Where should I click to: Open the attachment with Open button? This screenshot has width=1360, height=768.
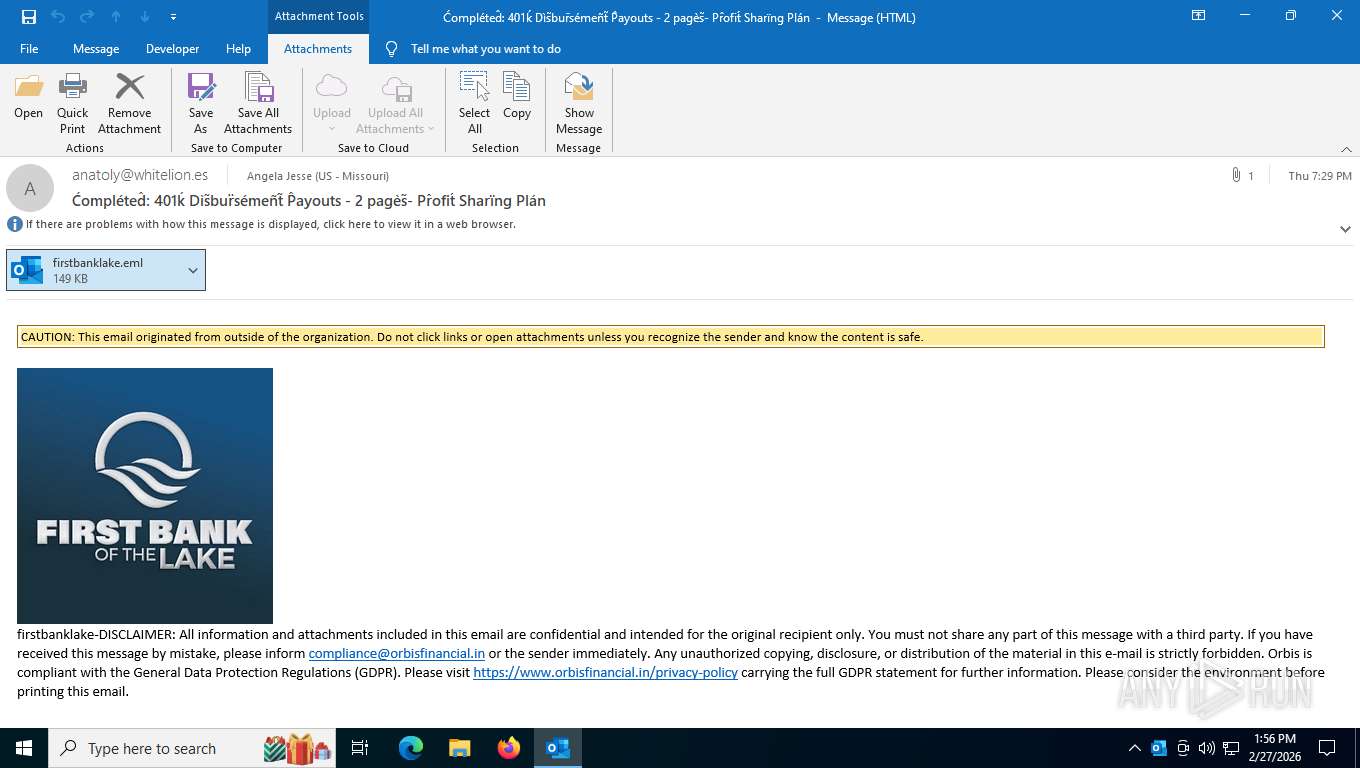29,97
